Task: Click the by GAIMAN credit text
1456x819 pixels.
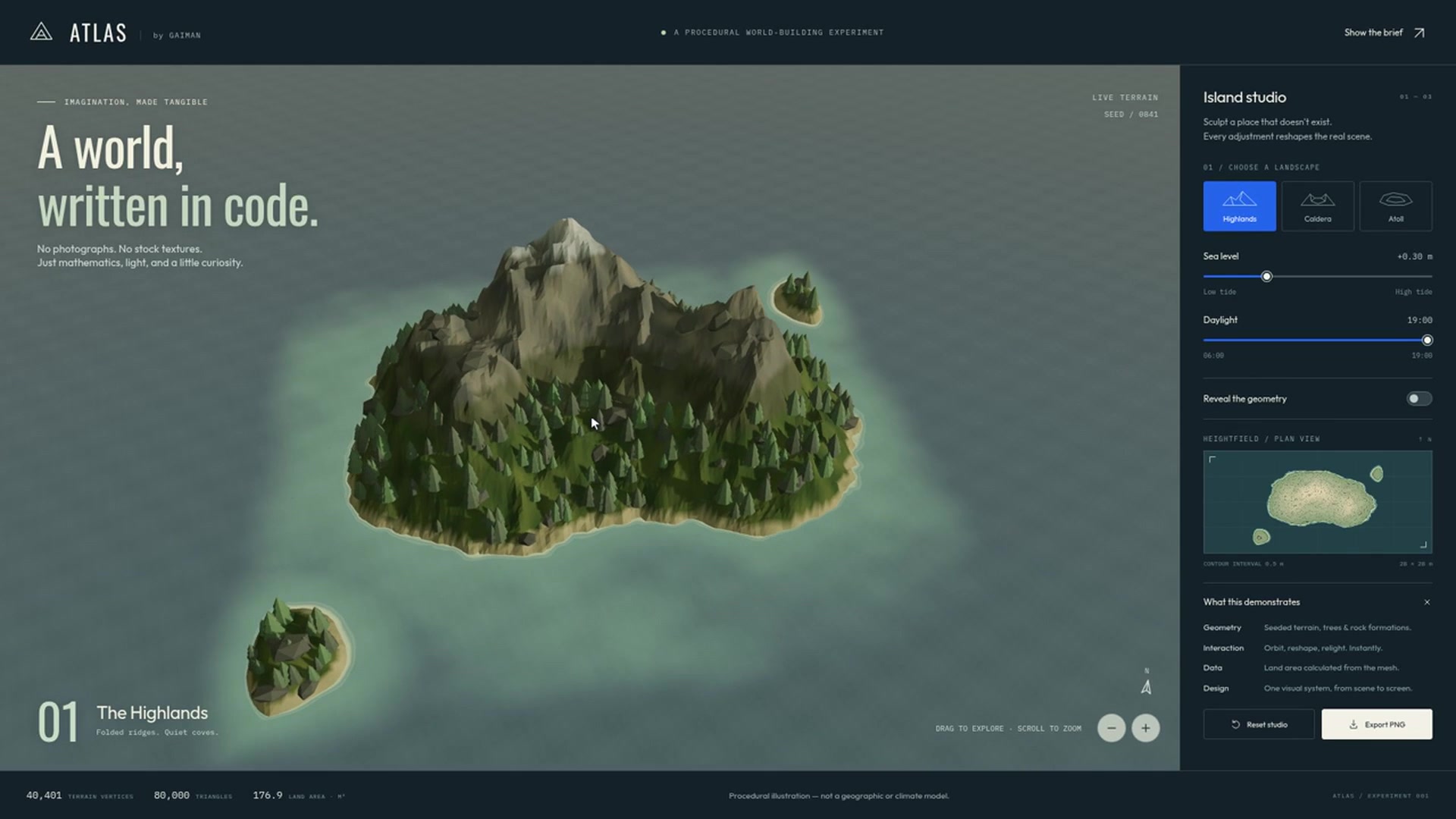Action: tap(177, 36)
